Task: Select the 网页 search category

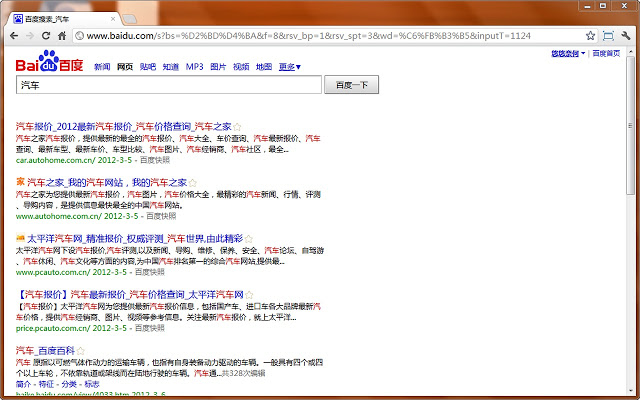Action: [125, 67]
